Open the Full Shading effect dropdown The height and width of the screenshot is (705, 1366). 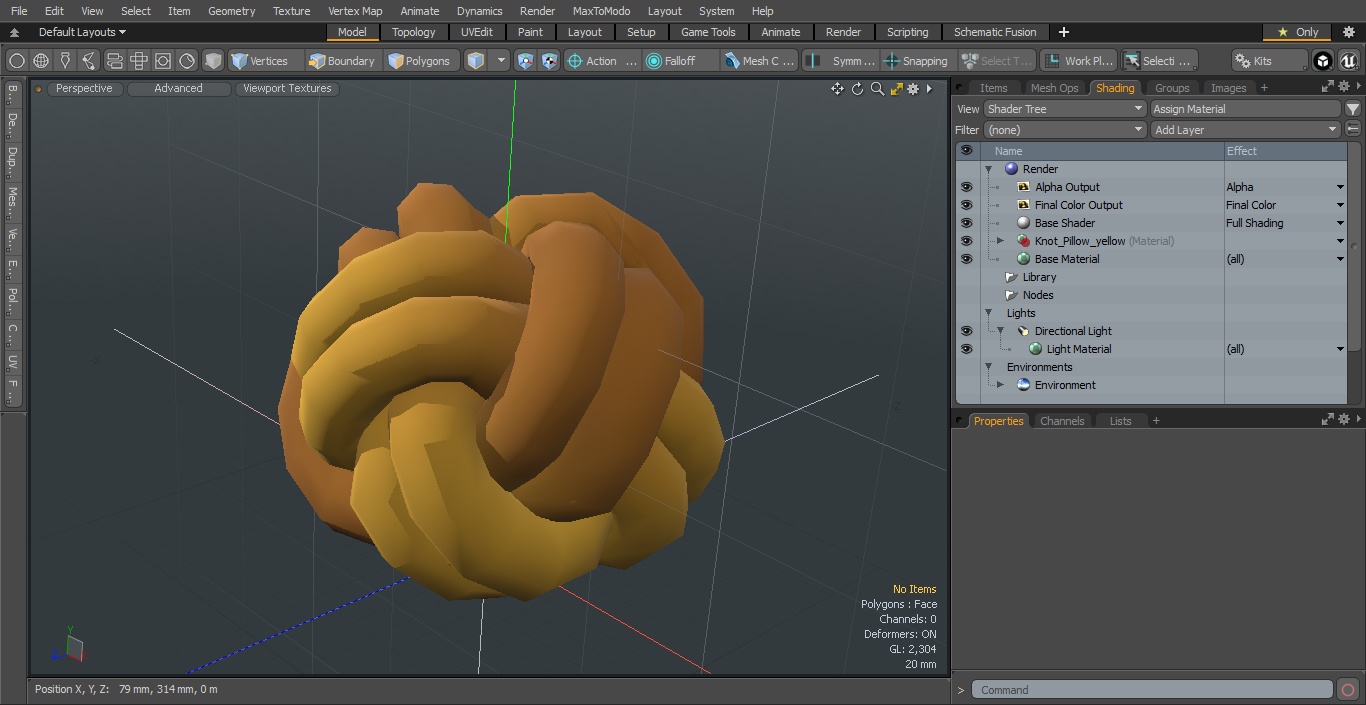1340,223
